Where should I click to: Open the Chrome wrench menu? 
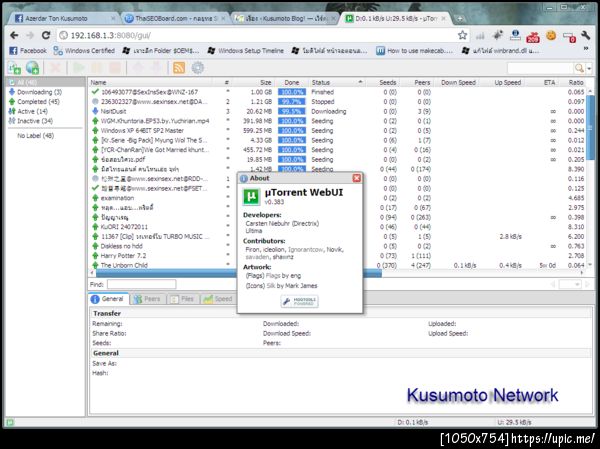(585, 36)
